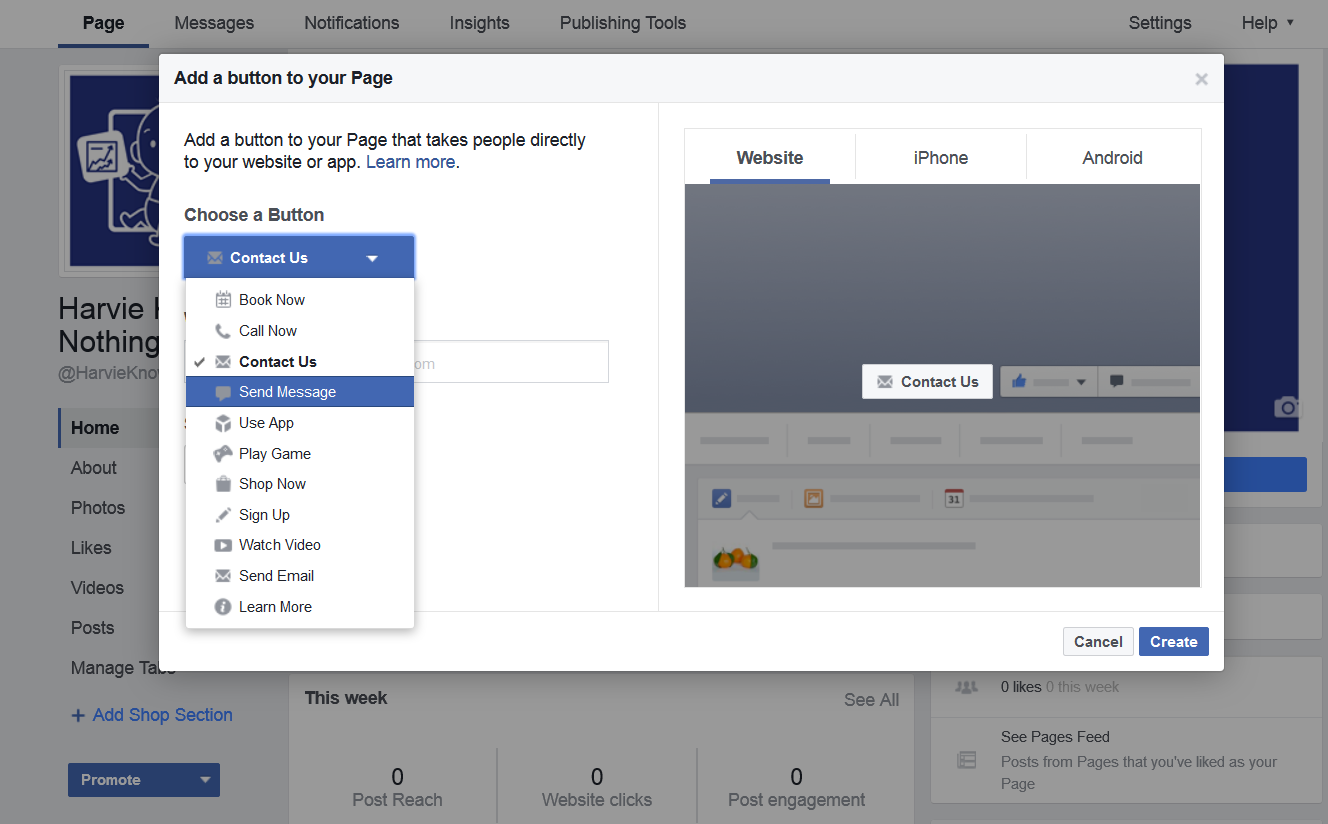Click the Play Game controller icon

click(x=223, y=454)
